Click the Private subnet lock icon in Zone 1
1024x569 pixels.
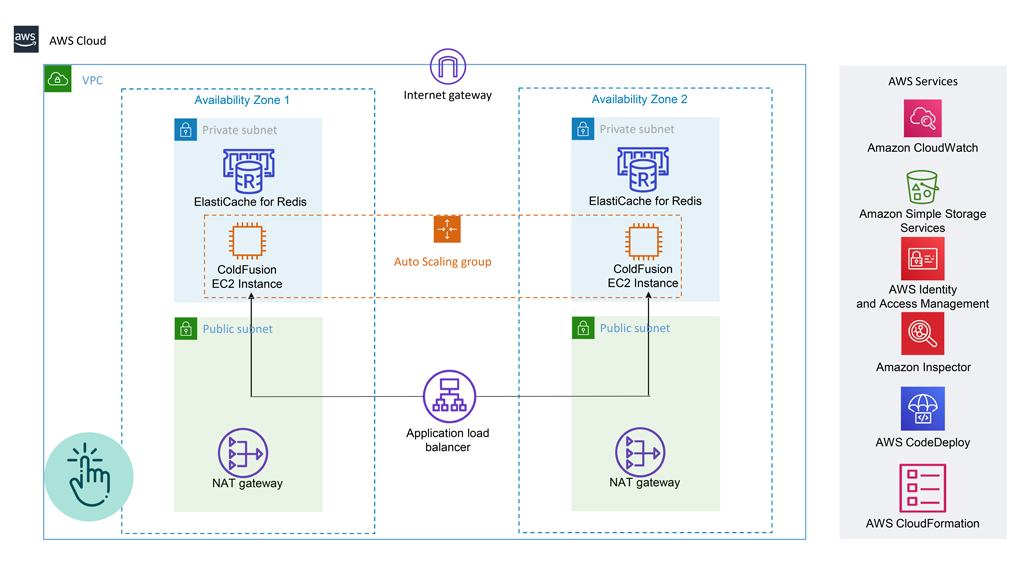click(x=185, y=129)
